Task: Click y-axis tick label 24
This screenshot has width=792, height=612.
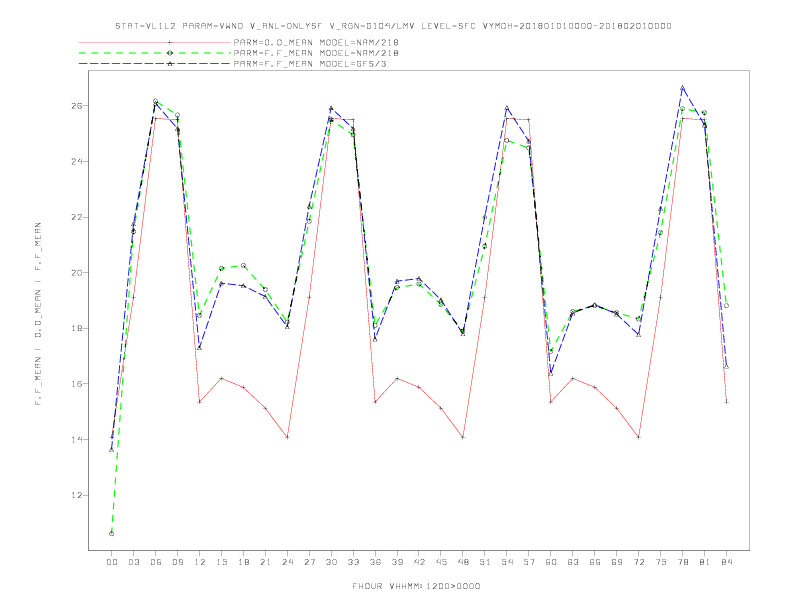Action: (75, 162)
